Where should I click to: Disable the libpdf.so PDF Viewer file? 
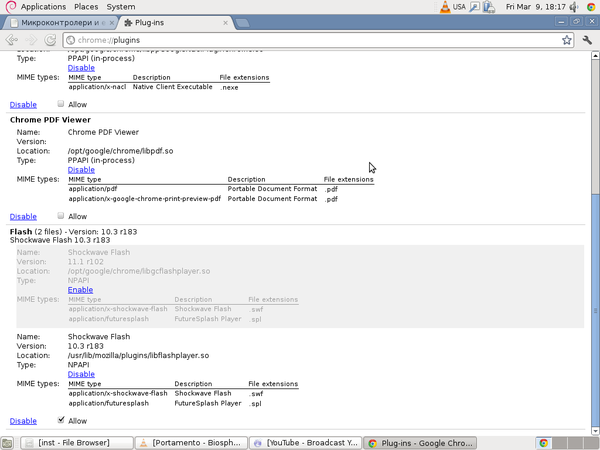pos(81,170)
